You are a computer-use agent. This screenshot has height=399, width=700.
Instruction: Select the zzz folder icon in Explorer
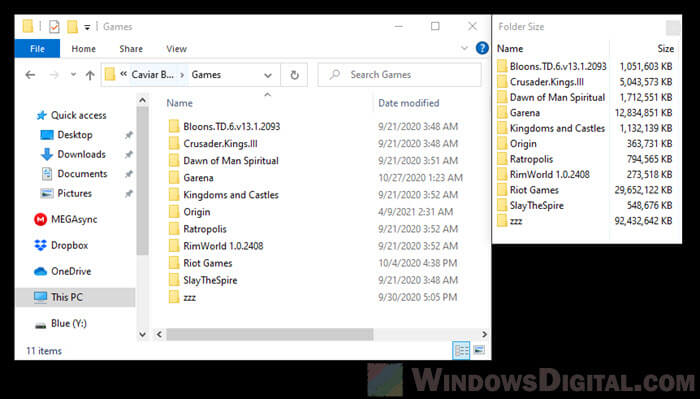coord(174,297)
